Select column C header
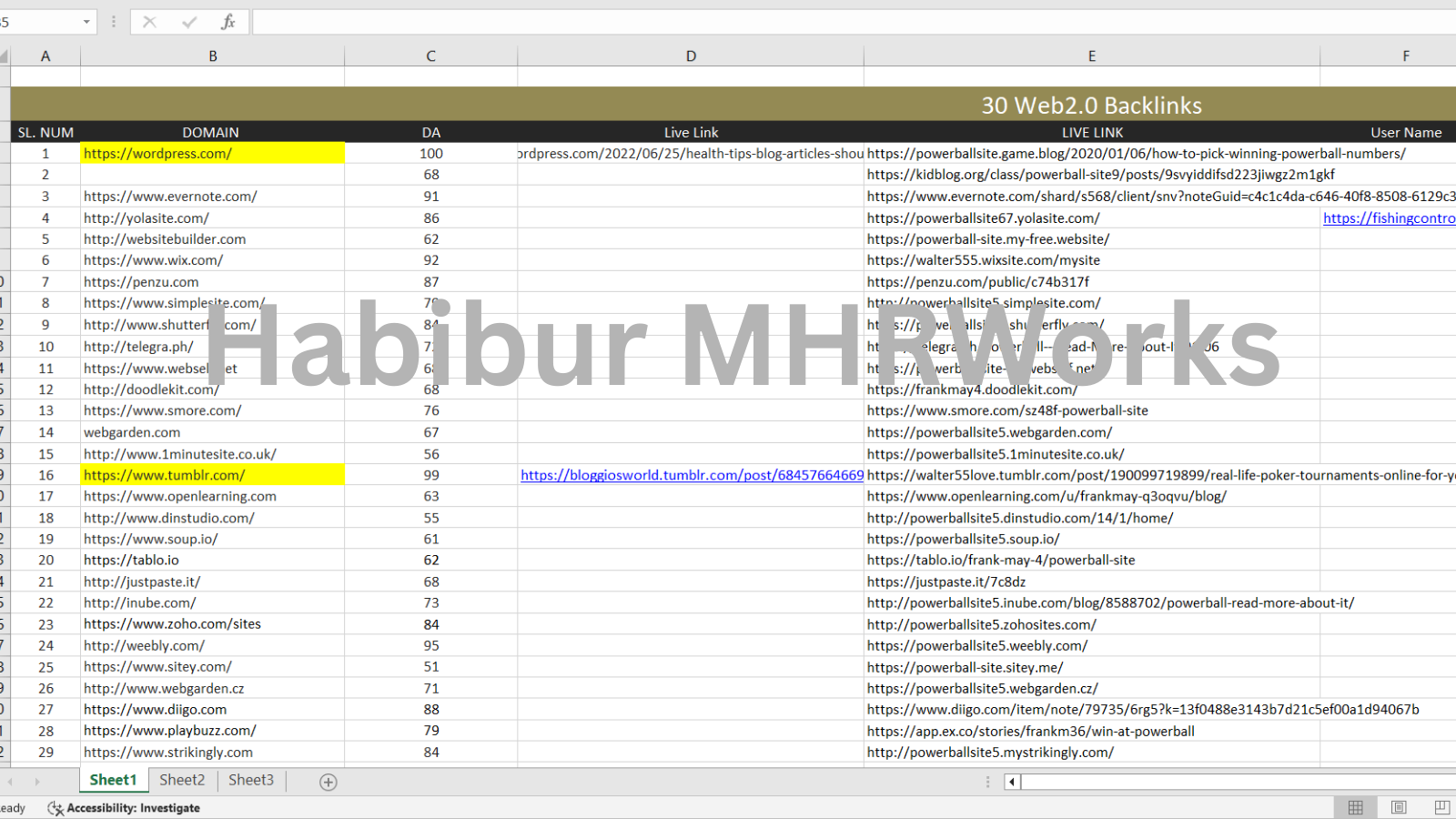 pos(430,56)
